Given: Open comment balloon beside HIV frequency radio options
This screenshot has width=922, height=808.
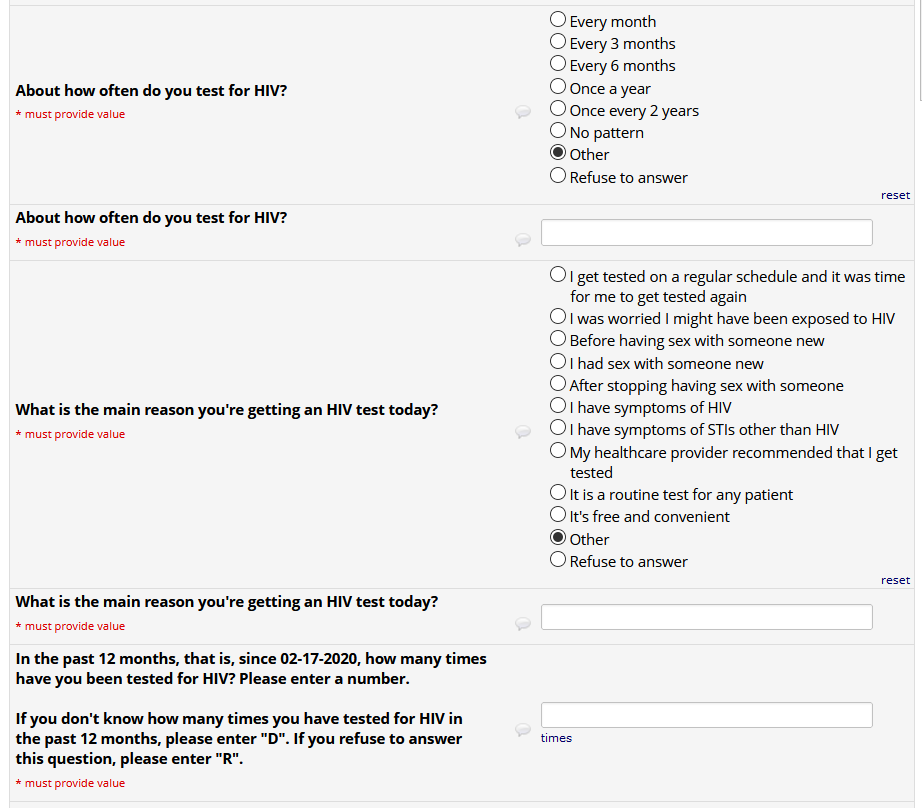Looking at the screenshot, I should 522,112.
